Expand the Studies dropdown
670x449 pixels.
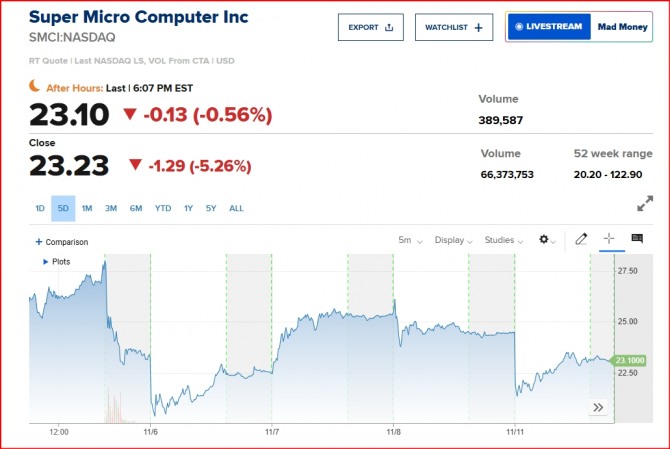click(x=503, y=240)
